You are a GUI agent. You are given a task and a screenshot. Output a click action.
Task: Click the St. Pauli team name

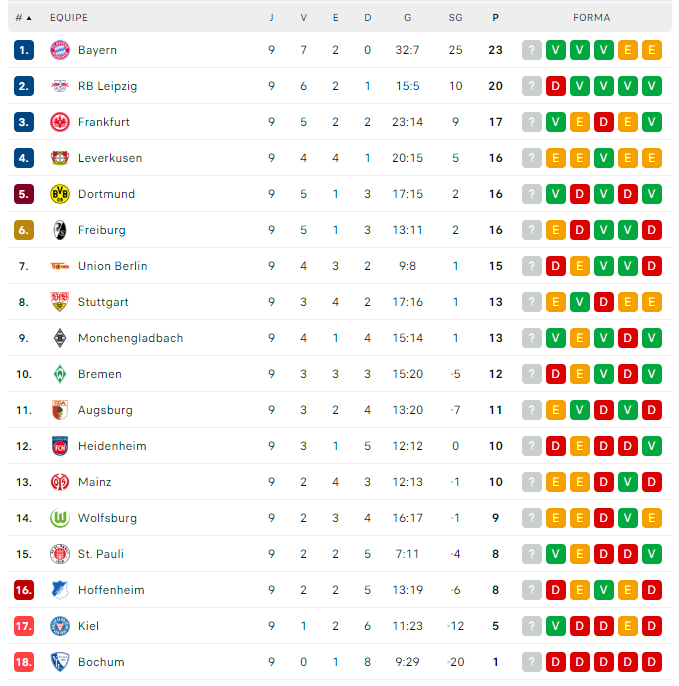(101, 554)
